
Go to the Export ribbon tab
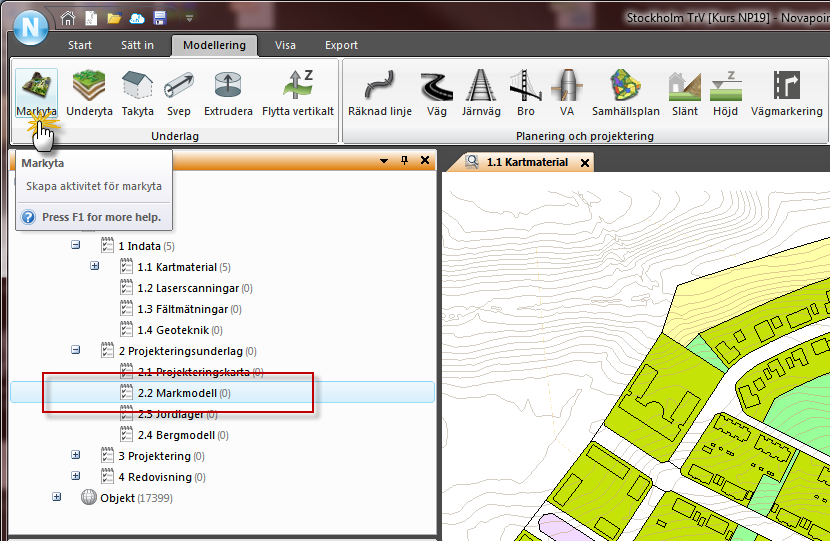click(341, 46)
